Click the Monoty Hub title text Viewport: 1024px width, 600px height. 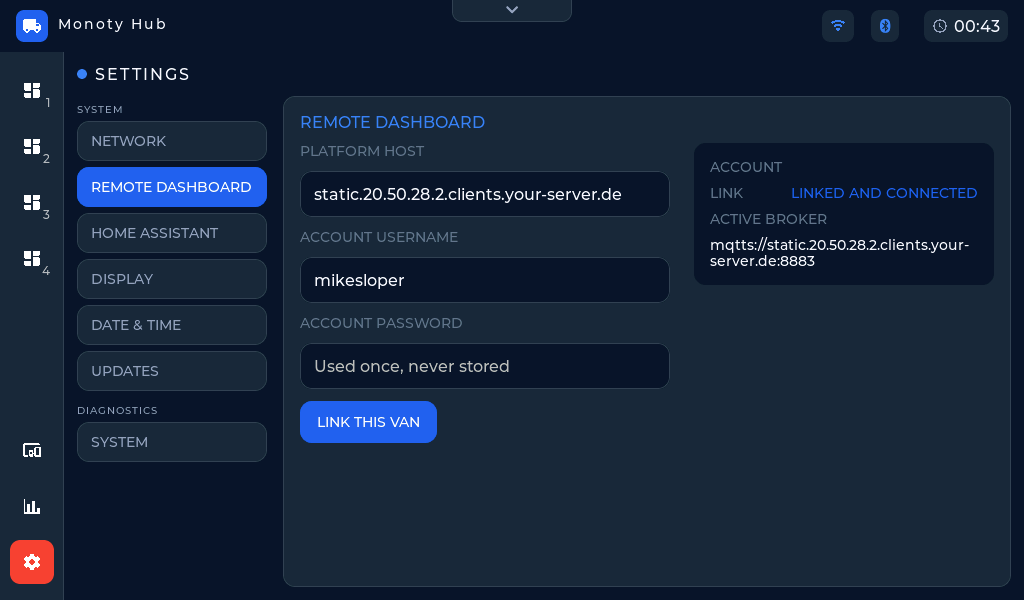112,24
